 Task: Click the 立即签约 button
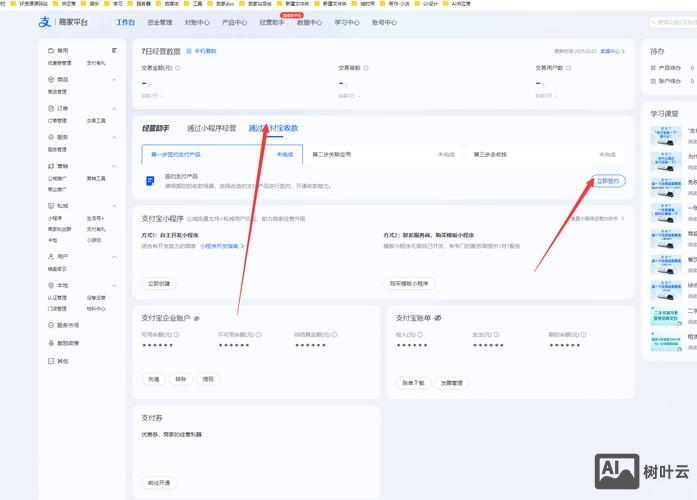608,181
